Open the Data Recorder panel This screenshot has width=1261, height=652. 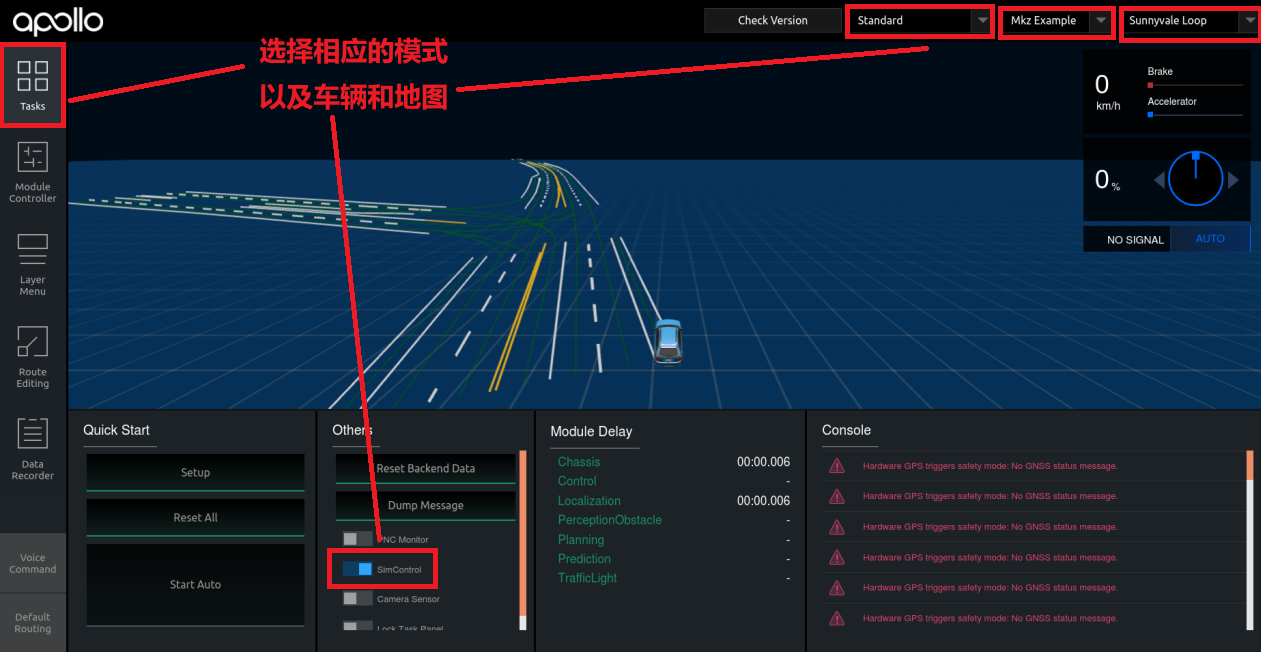point(33,448)
